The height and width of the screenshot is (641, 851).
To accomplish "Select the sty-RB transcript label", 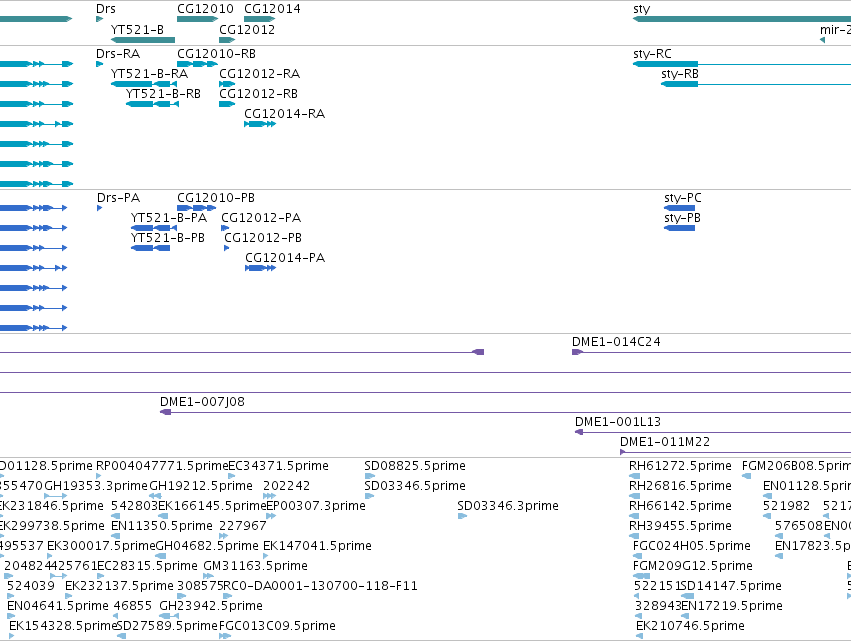I will [x=680, y=74].
